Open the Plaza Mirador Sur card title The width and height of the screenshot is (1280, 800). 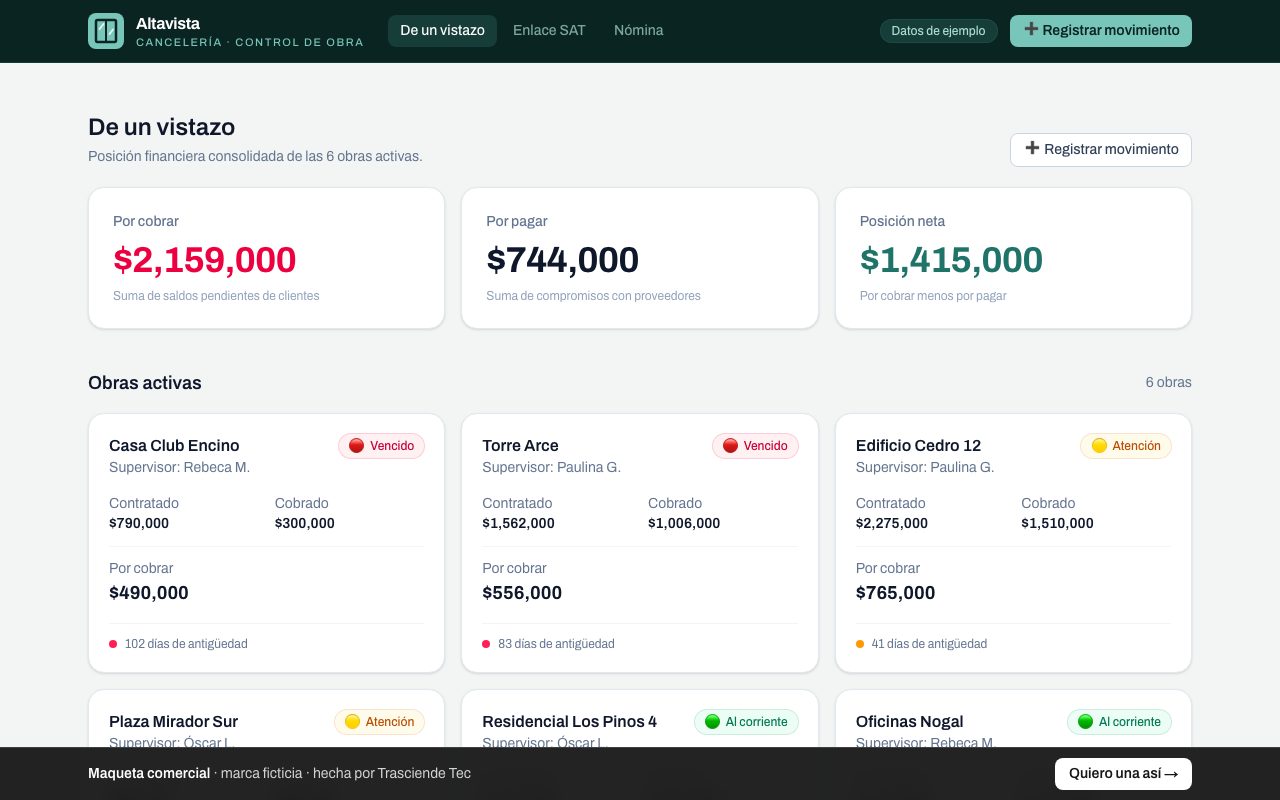click(x=173, y=722)
